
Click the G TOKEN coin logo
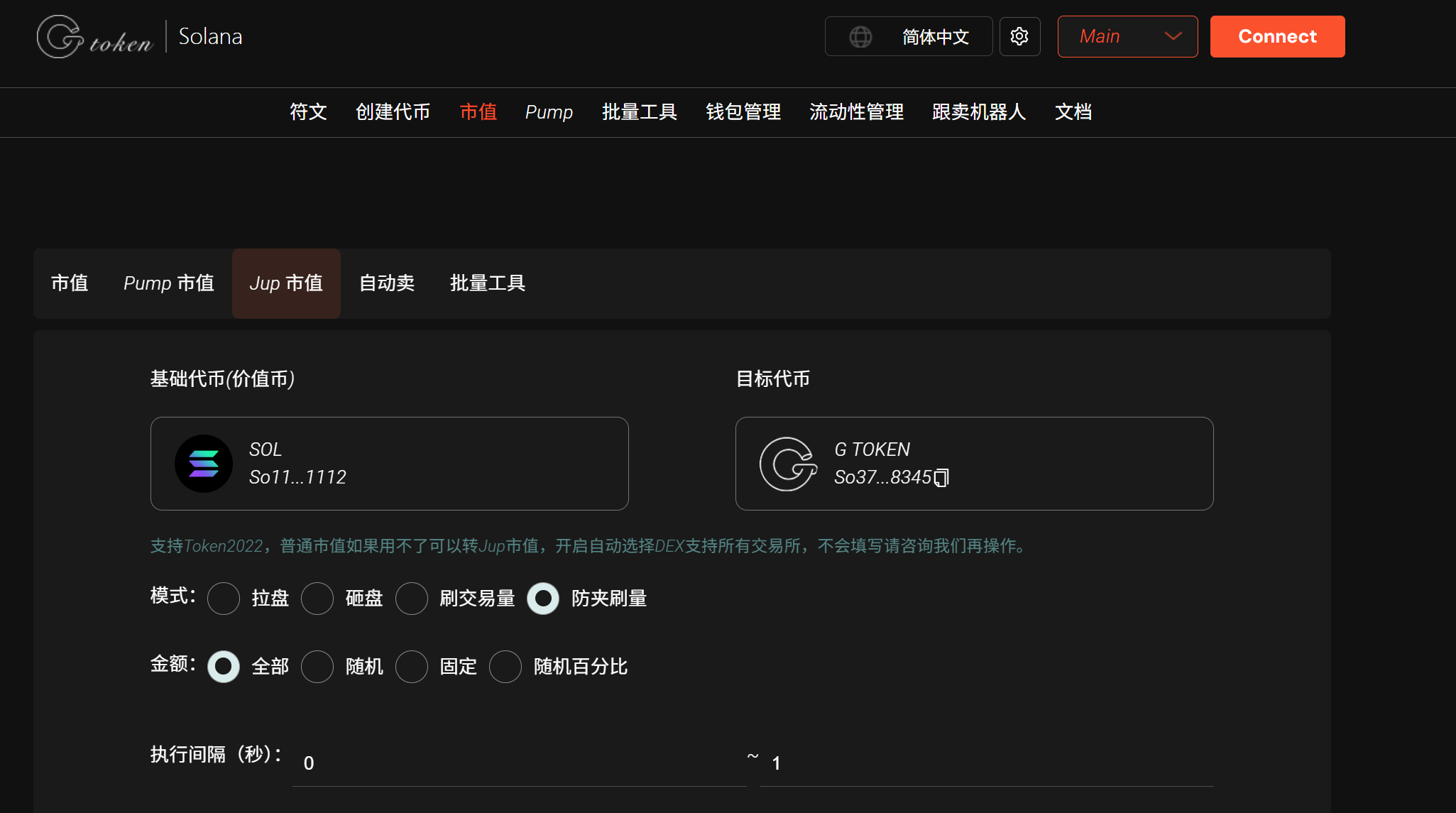click(x=788, y=464)
